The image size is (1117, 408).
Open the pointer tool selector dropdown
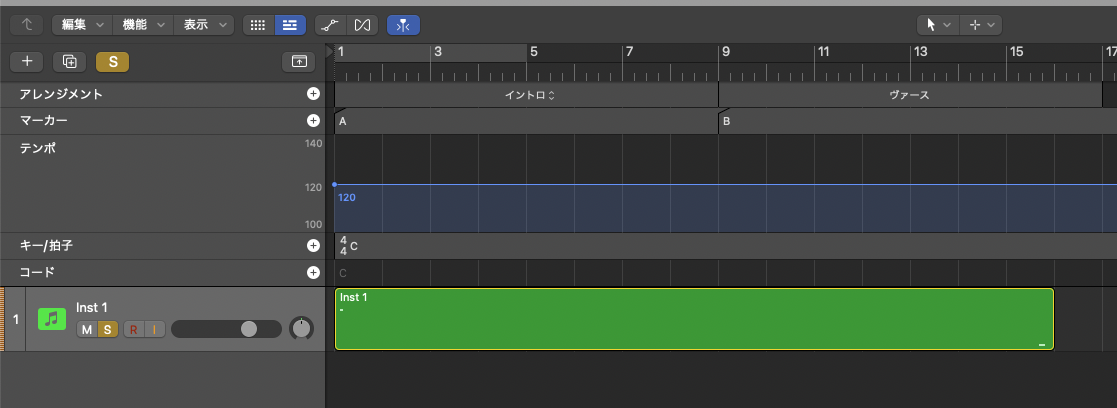click(x=936, y=24)
